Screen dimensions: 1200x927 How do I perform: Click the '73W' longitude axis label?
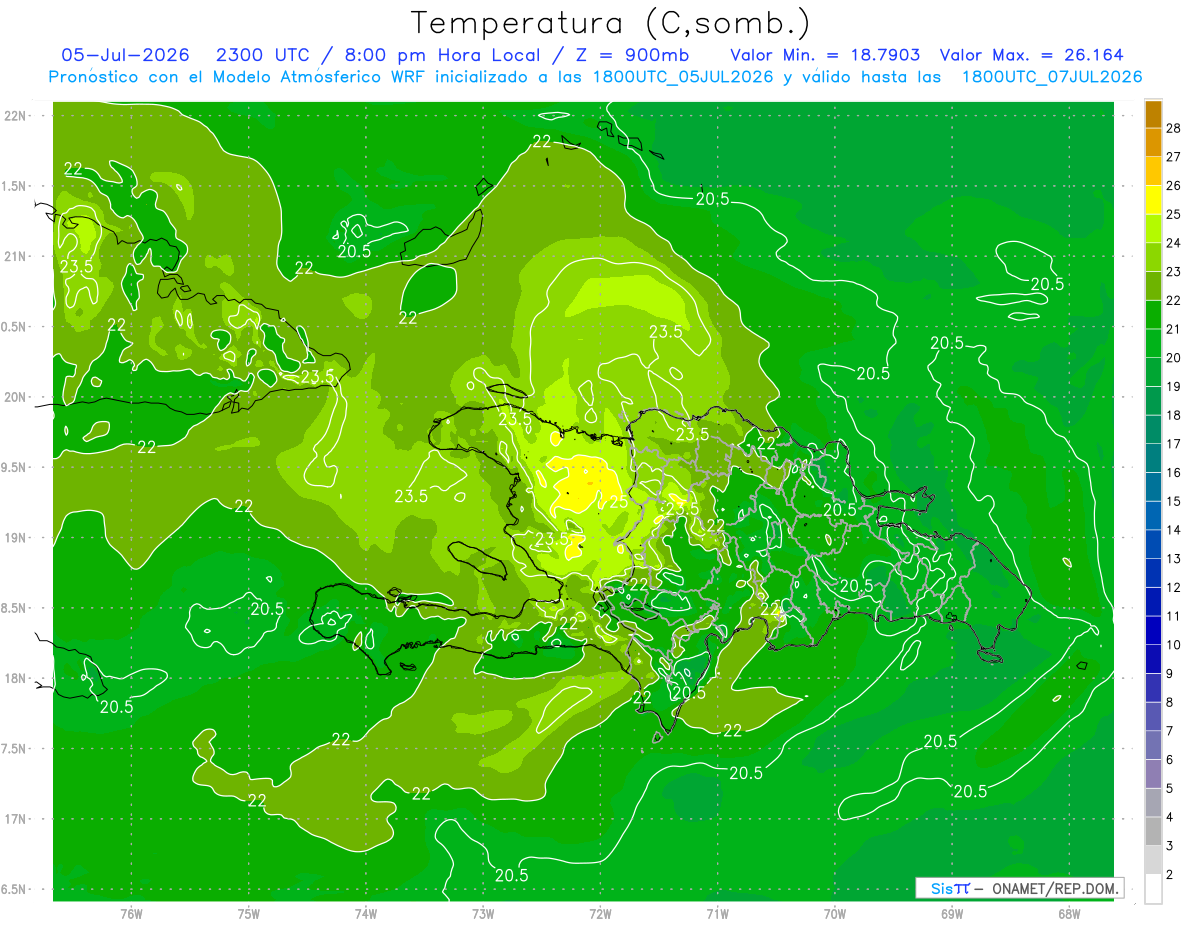(x=483, y=914)
